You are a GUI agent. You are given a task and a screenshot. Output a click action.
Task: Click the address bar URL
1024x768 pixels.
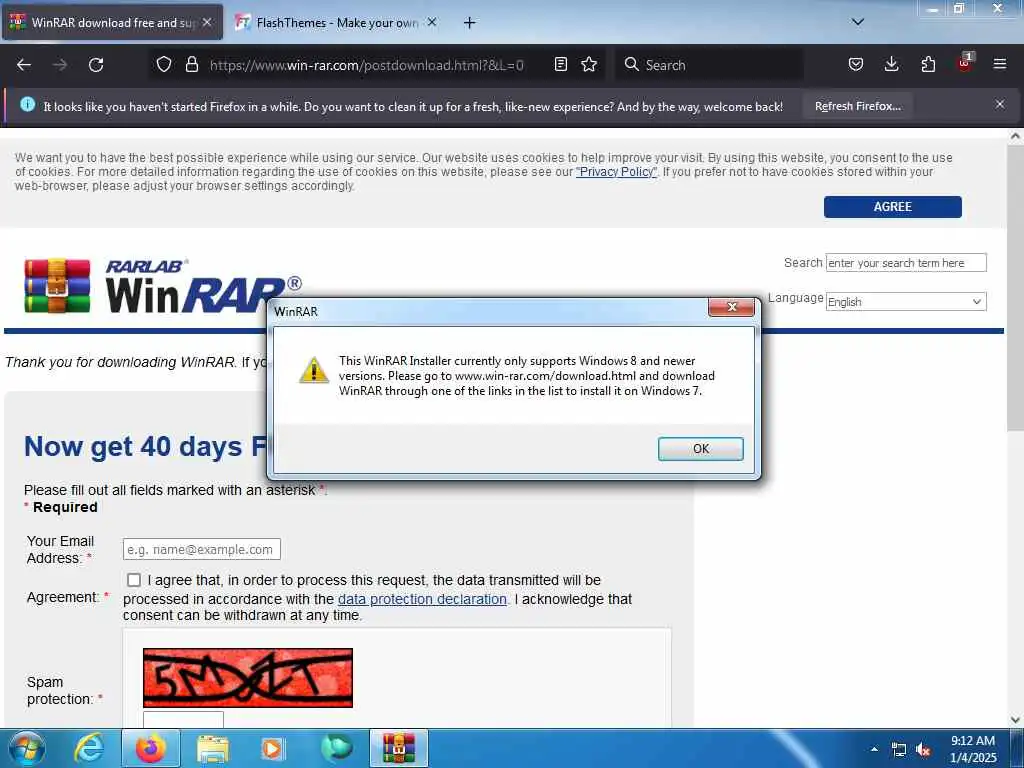[x=366, y=65]
